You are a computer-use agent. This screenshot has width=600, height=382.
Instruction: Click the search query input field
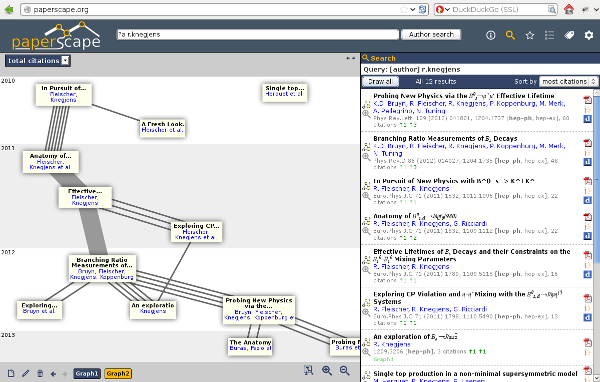(x=258, y=34)
